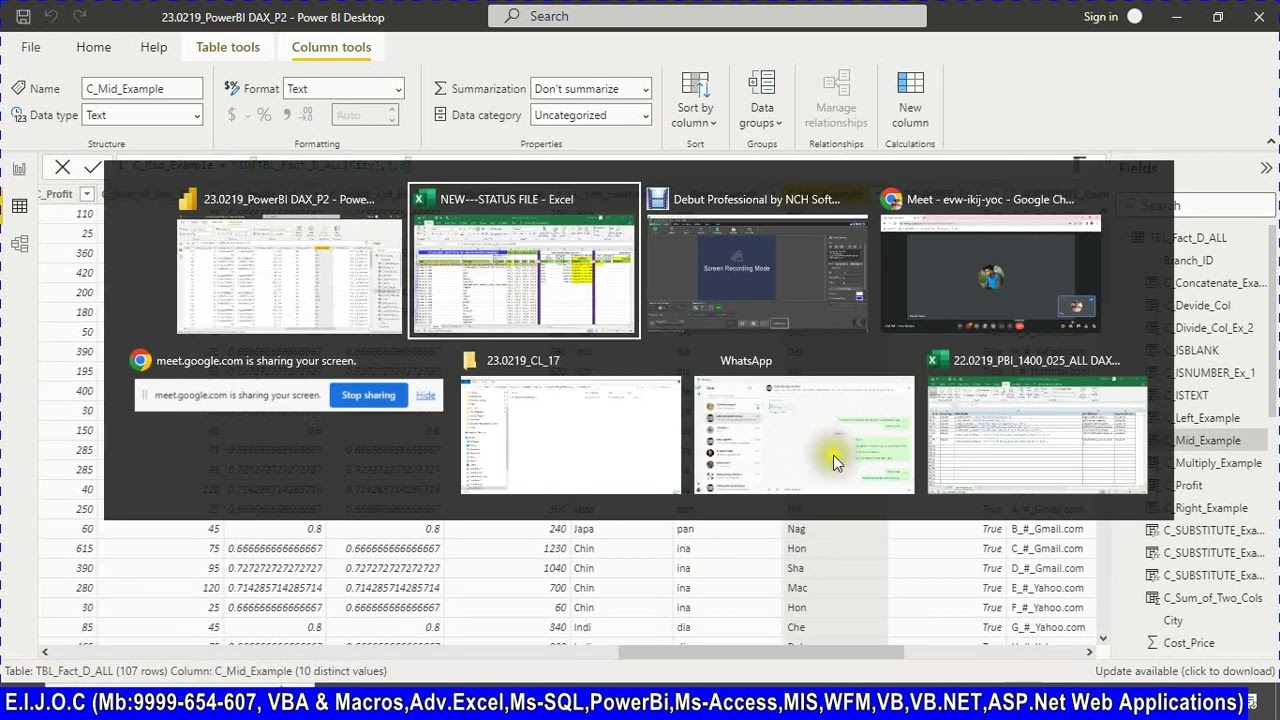Open the currency symbol dropdown arrow
The image size is (1280, 720).
(246, 116)
